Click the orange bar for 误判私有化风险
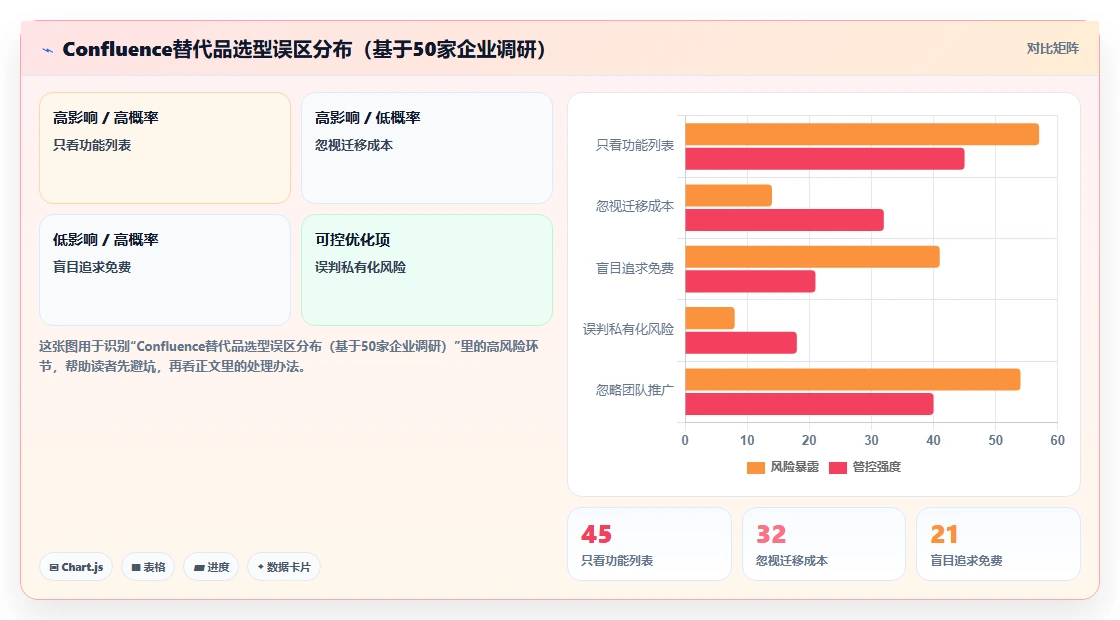The height and width of the screenshot is (620, 1120). pos(710,319)
